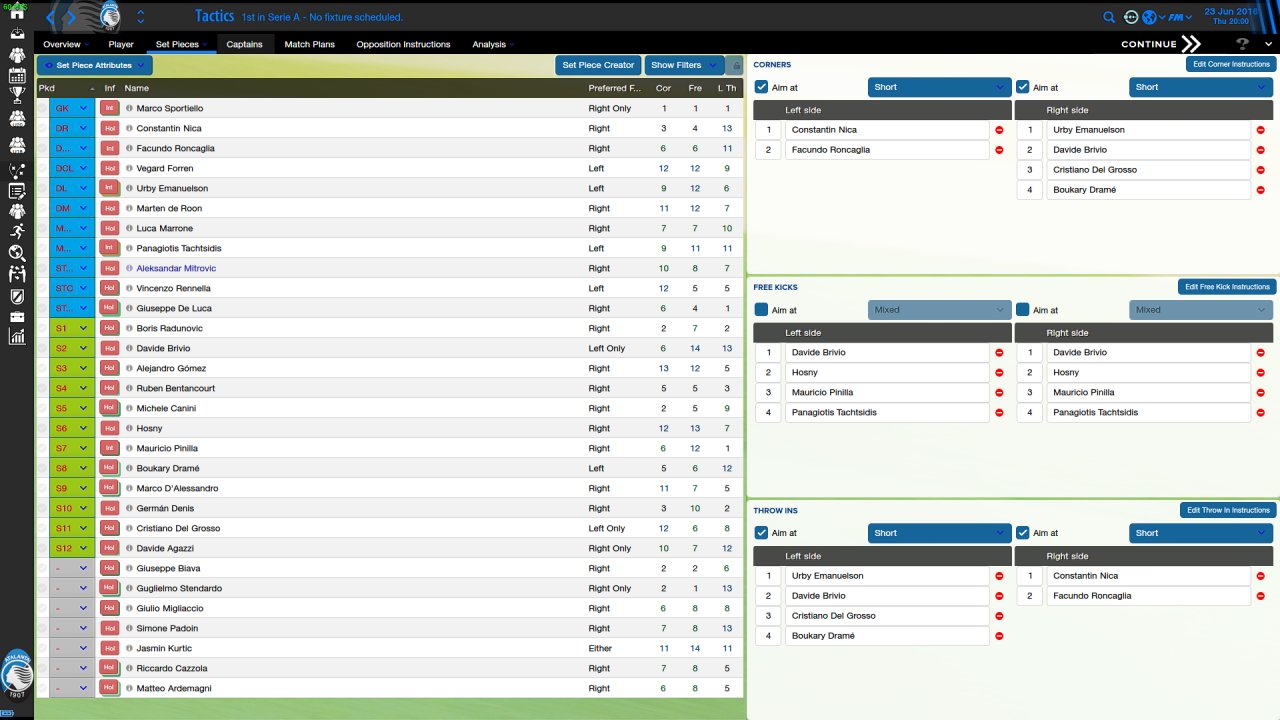The width and height of the screenshot is (1280, 720).
Task: Switch to the Captains tab
Action: click(244, 44)
